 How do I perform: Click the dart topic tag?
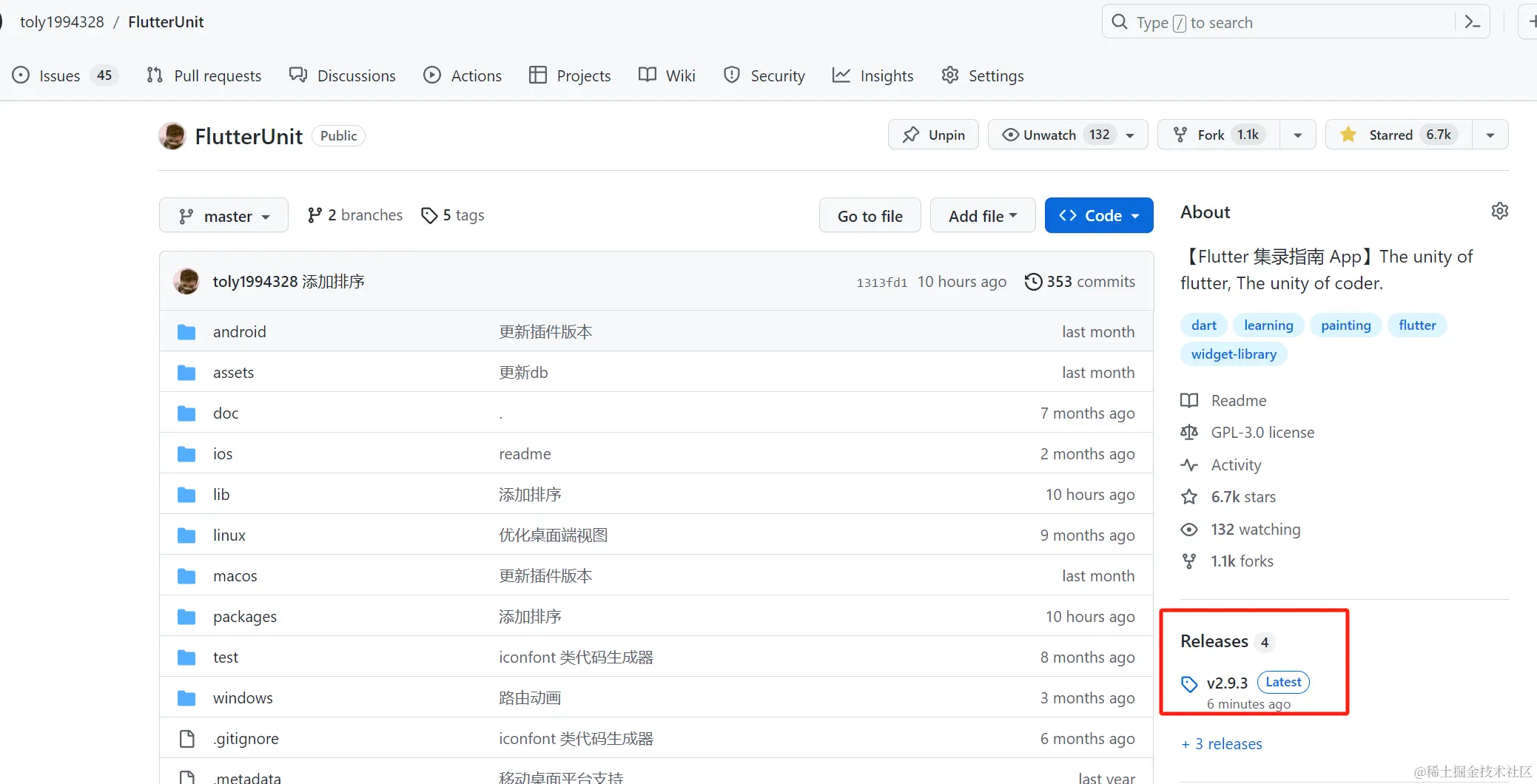[1204, 325]
